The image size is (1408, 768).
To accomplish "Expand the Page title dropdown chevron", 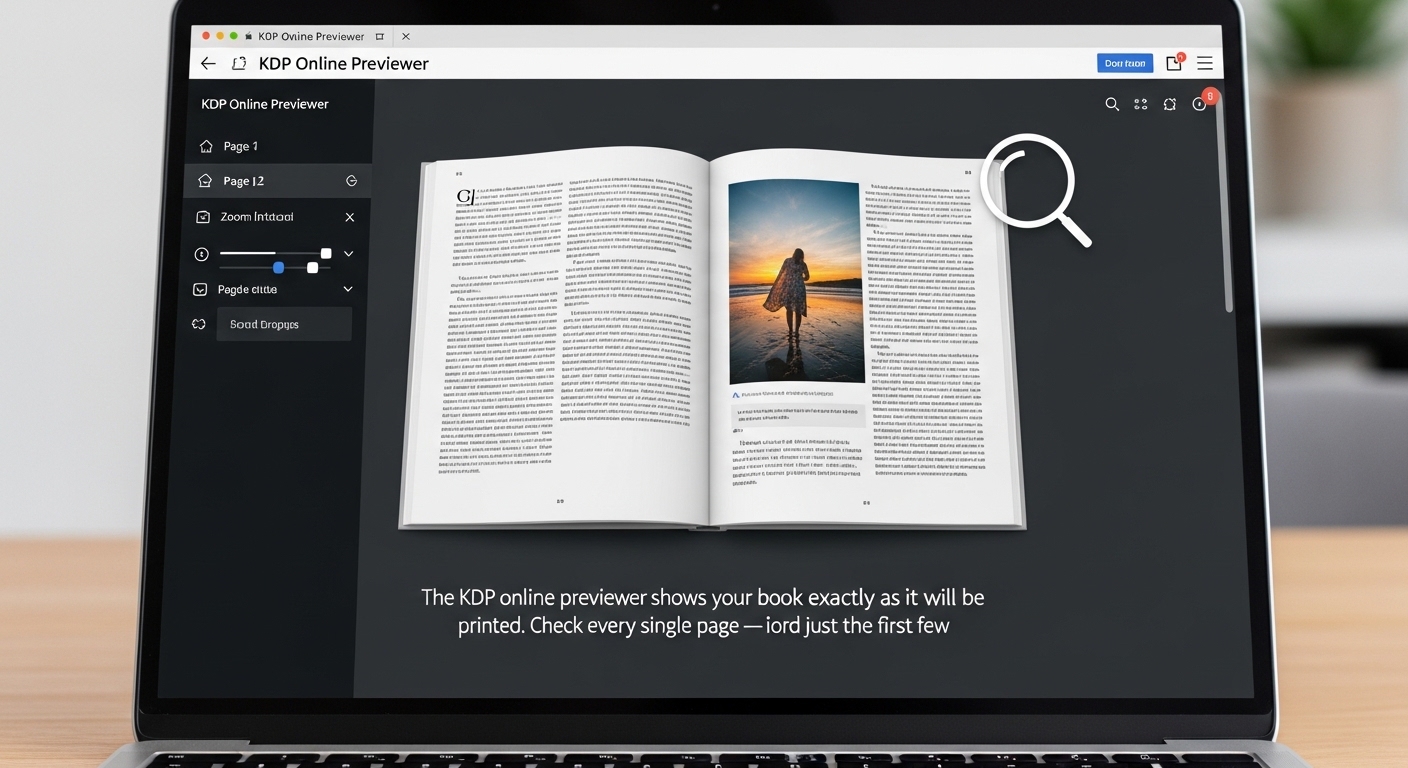I will click(x=348, y=288).
